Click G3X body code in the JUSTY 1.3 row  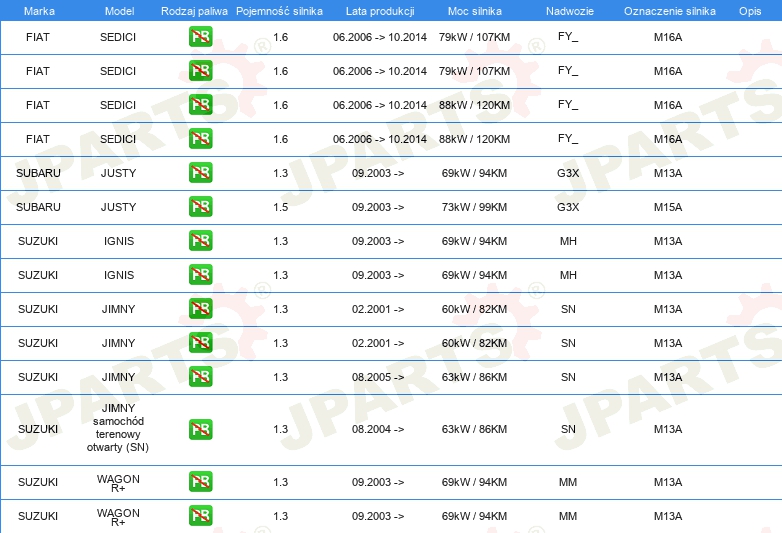point(568,173)
